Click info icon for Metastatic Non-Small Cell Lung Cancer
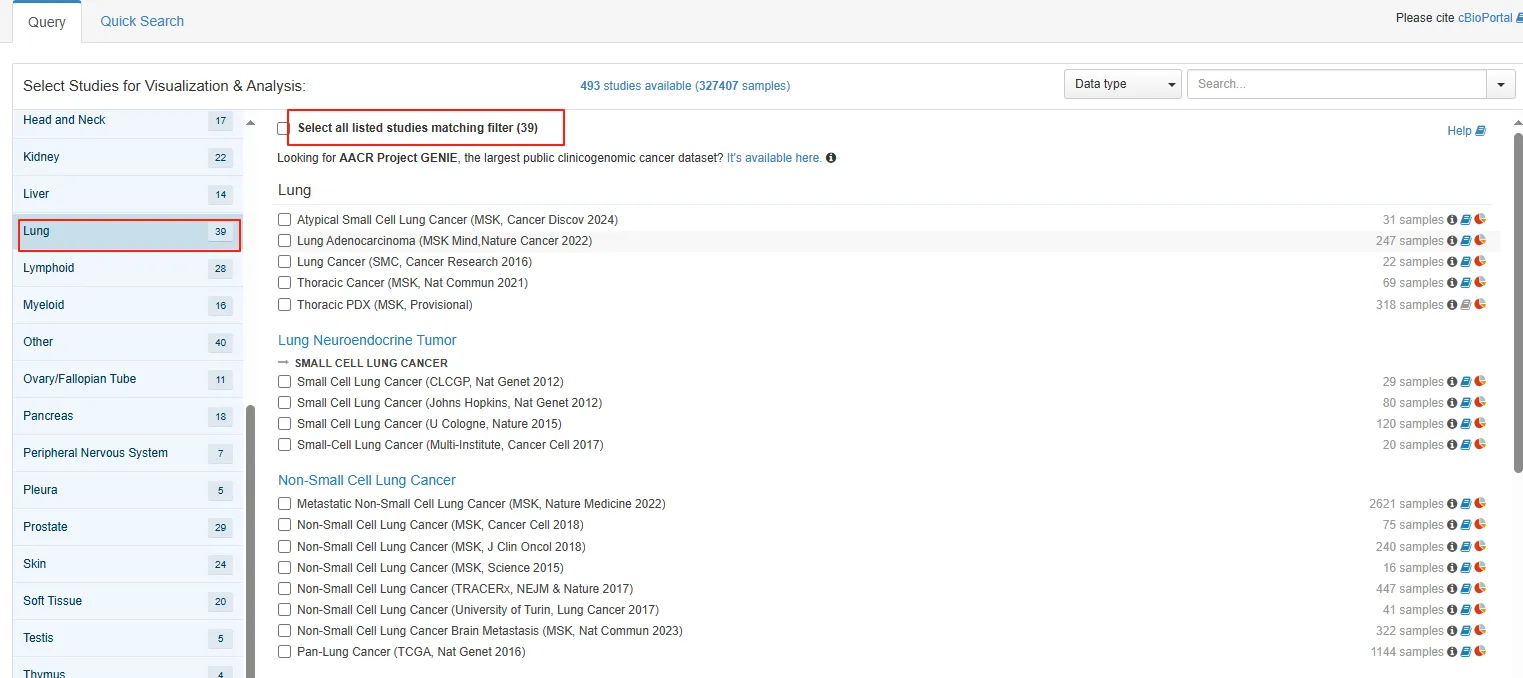1523x678 pixels. (1452, 504)
